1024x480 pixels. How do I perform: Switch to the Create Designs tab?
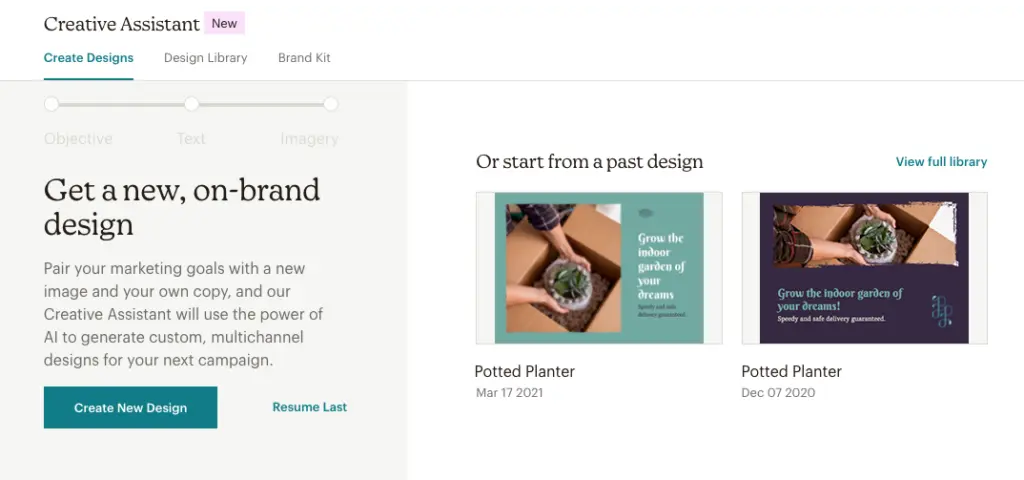88,58
